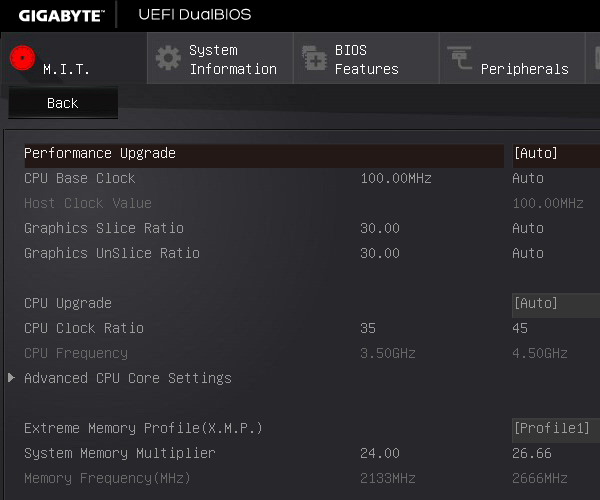Viewport: 600px width, 500px height.
Task: Open the Performance Upgrade [Auto] dropdown
Action: (x=556, y=154)
